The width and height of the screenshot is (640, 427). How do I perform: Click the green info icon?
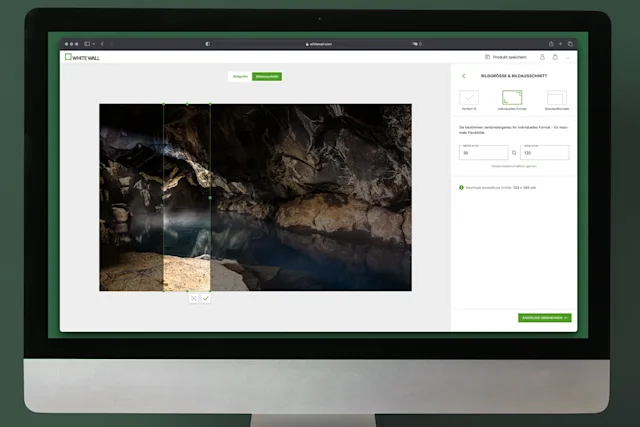(x=461, y=187)
